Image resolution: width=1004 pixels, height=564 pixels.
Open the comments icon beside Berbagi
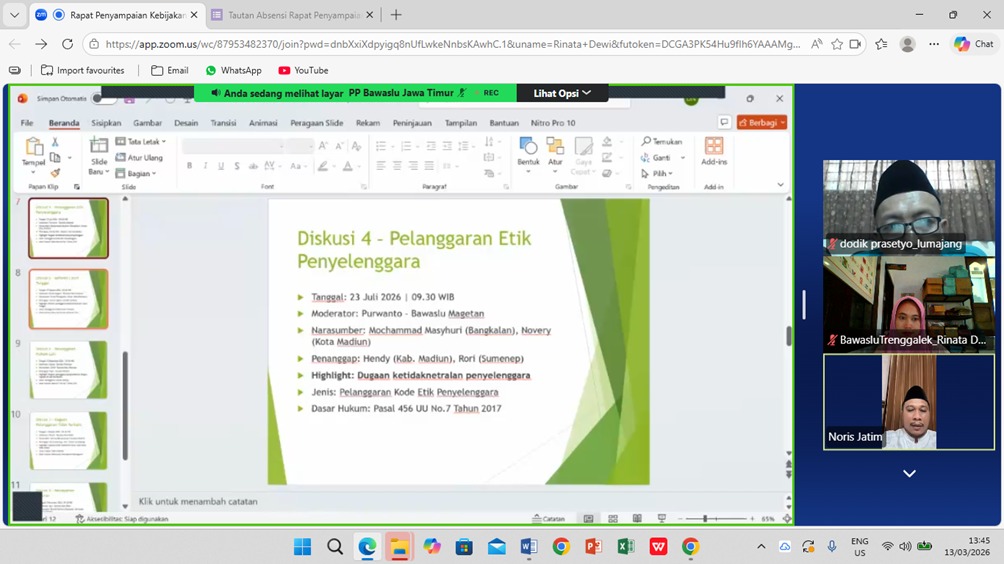[x=724, y=122]
